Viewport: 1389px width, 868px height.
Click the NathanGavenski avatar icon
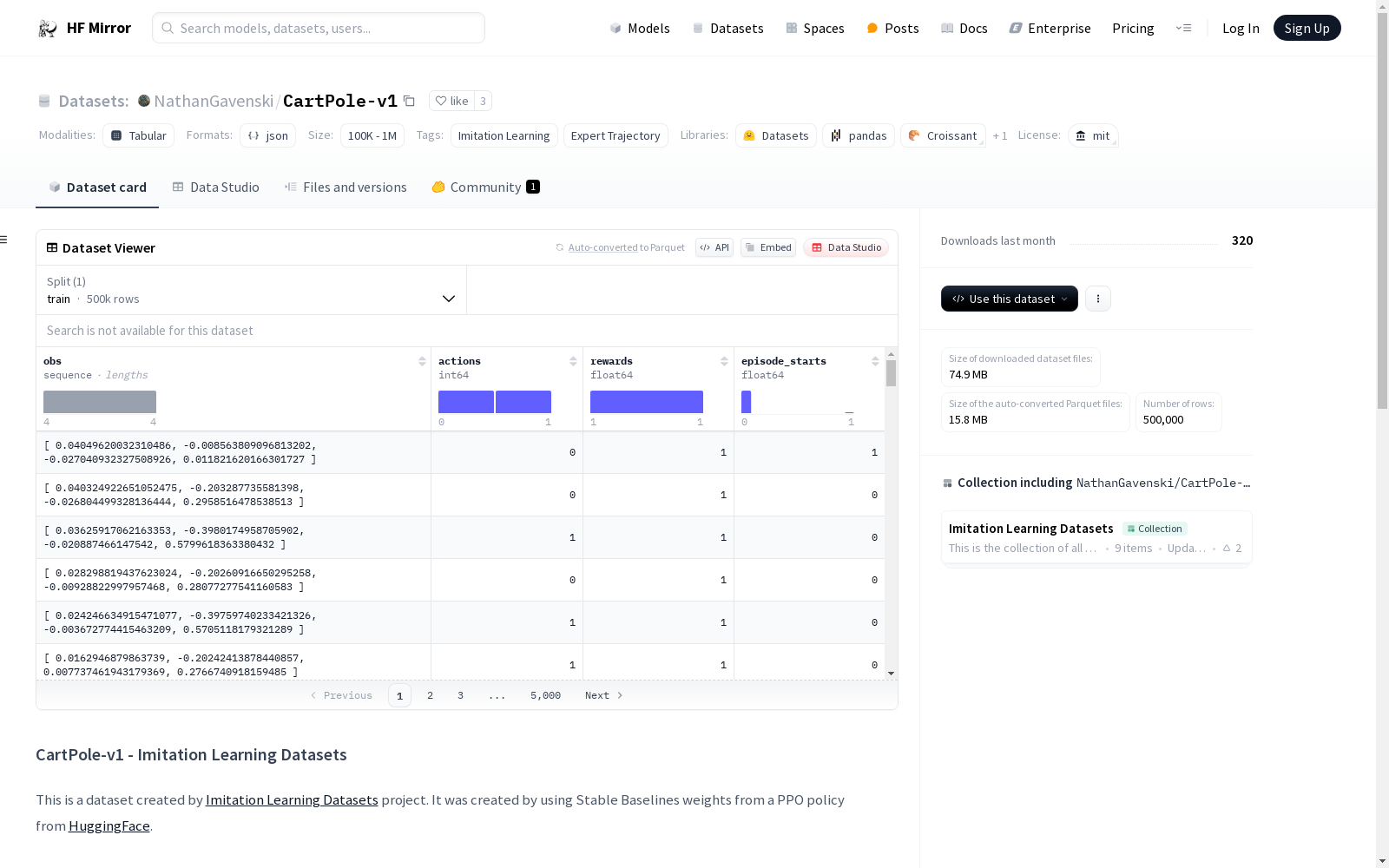[x=144, y=101]
